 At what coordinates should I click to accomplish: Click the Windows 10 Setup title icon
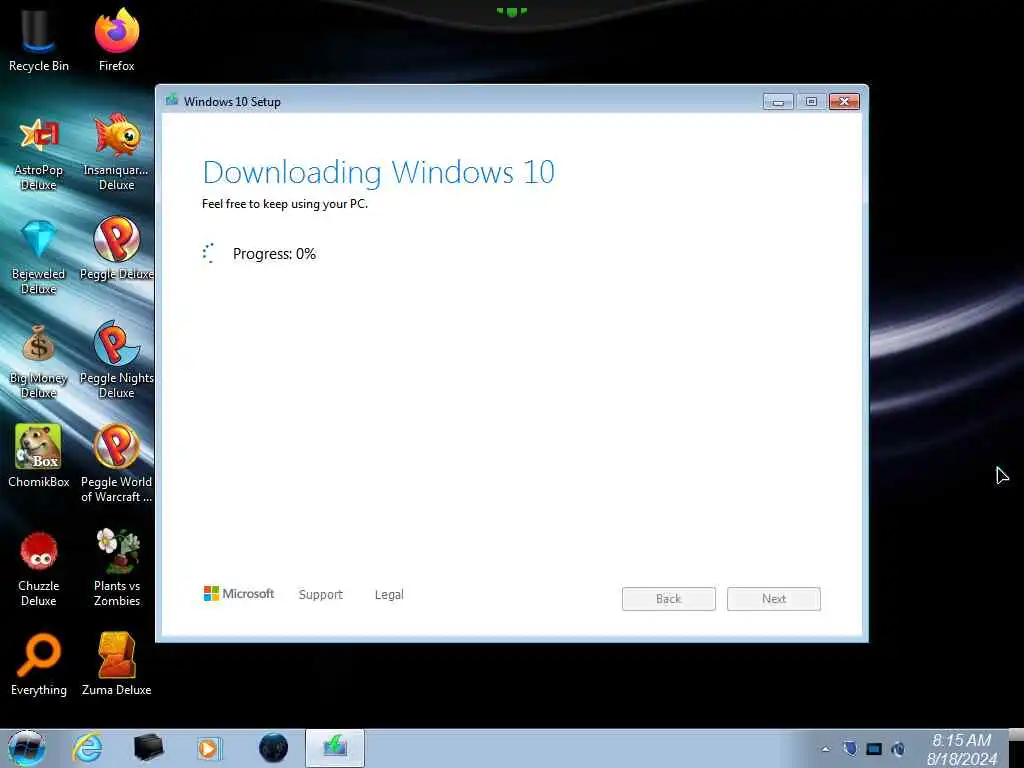[x=172, y=100]
